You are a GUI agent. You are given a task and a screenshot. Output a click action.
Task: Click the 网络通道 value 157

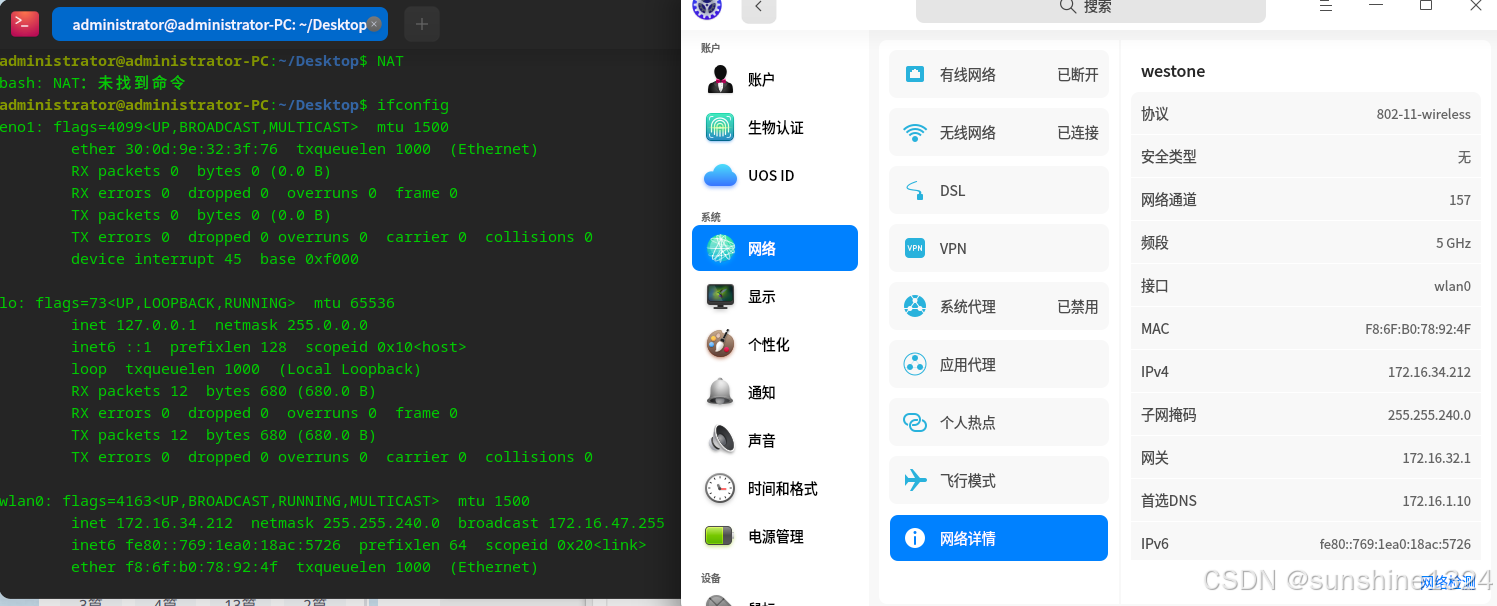1460,200
